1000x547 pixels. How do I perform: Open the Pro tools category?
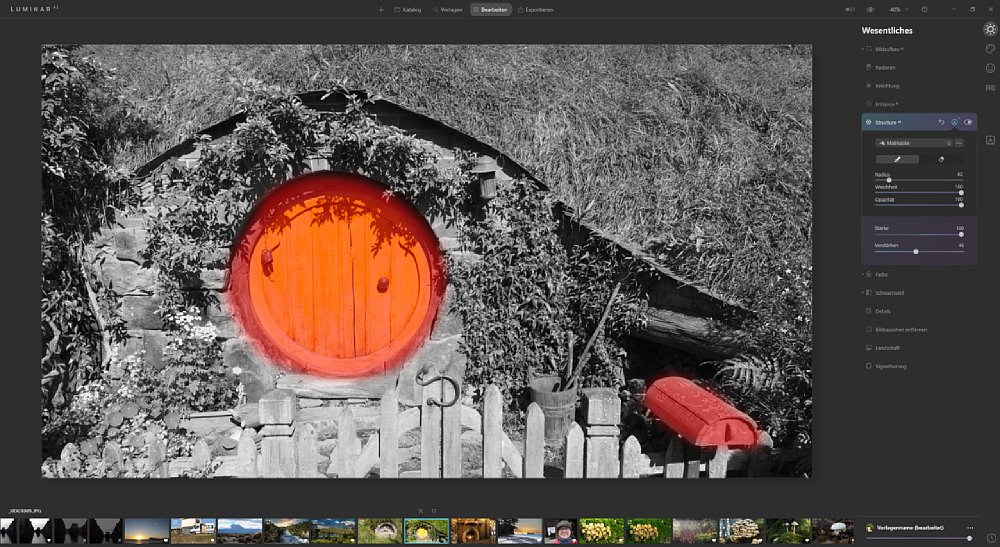pyautogui.click(x=990, y=87)
